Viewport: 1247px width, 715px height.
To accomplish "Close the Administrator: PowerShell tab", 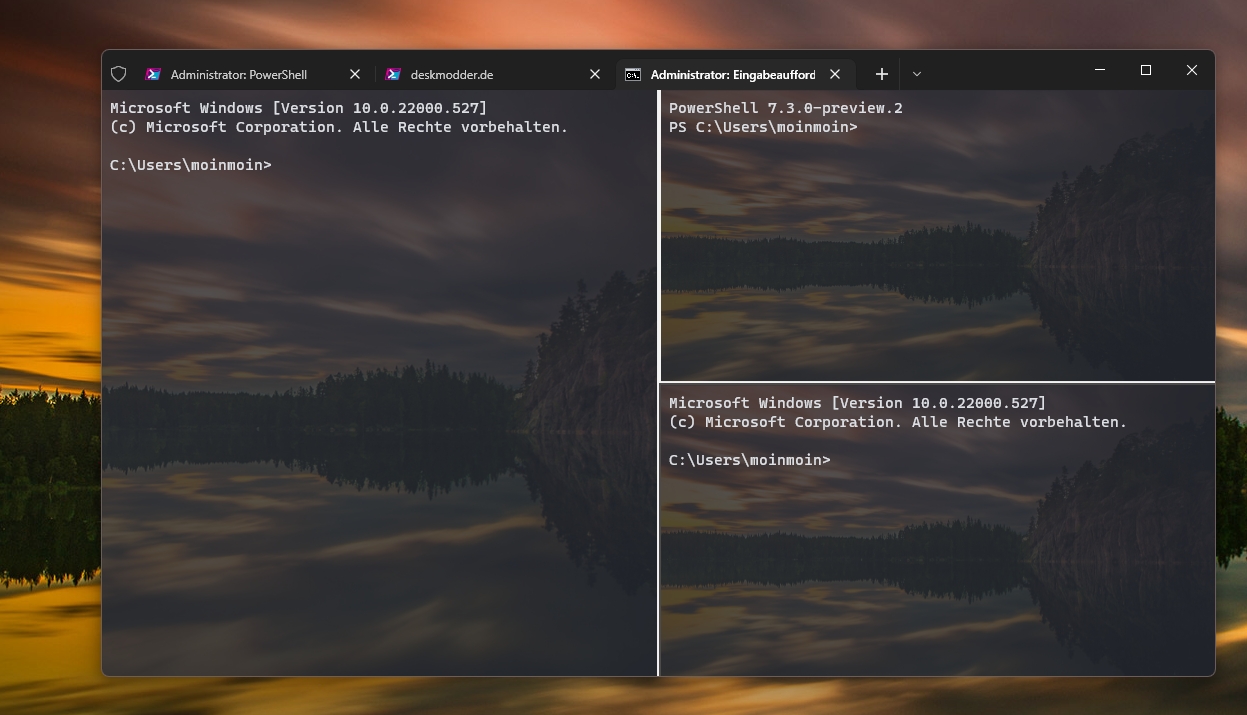I will (355, 74).
